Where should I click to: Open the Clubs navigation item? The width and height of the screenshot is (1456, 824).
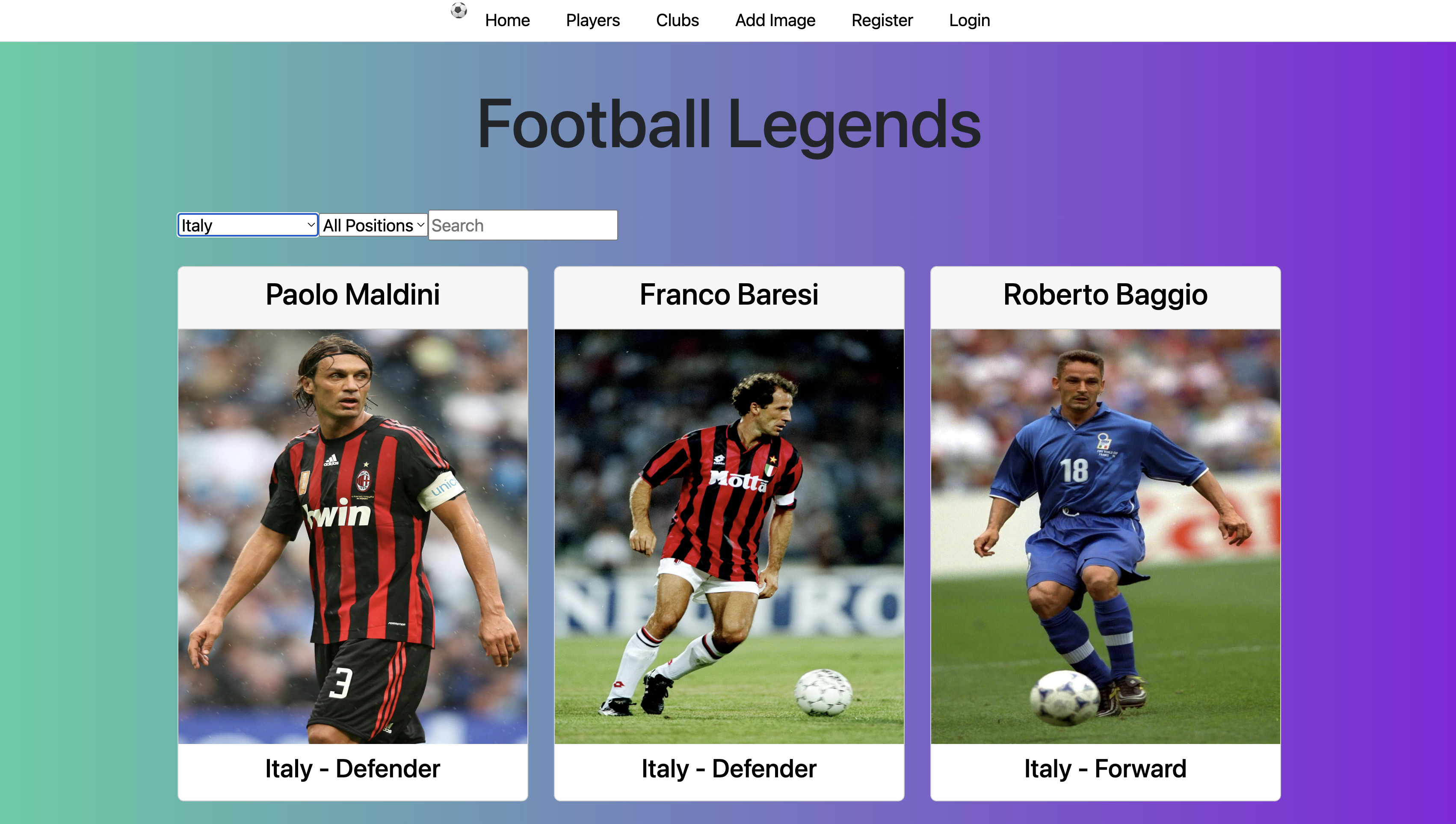point(677,21)
